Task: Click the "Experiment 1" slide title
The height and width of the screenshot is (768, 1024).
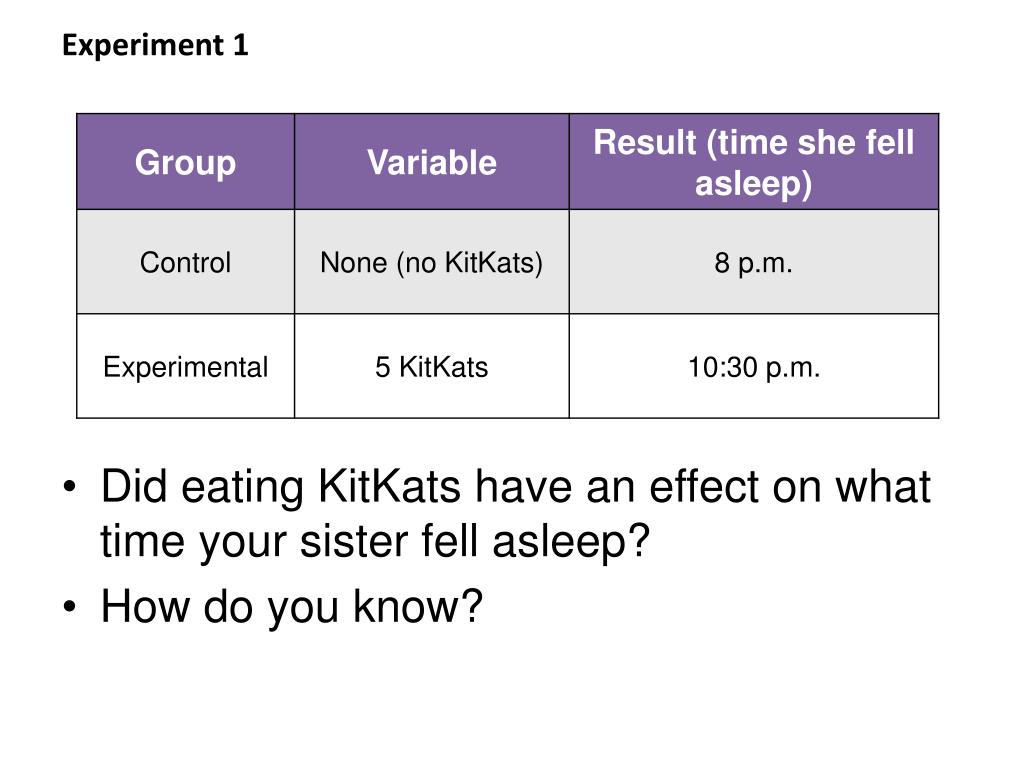Action: point(155,46)
